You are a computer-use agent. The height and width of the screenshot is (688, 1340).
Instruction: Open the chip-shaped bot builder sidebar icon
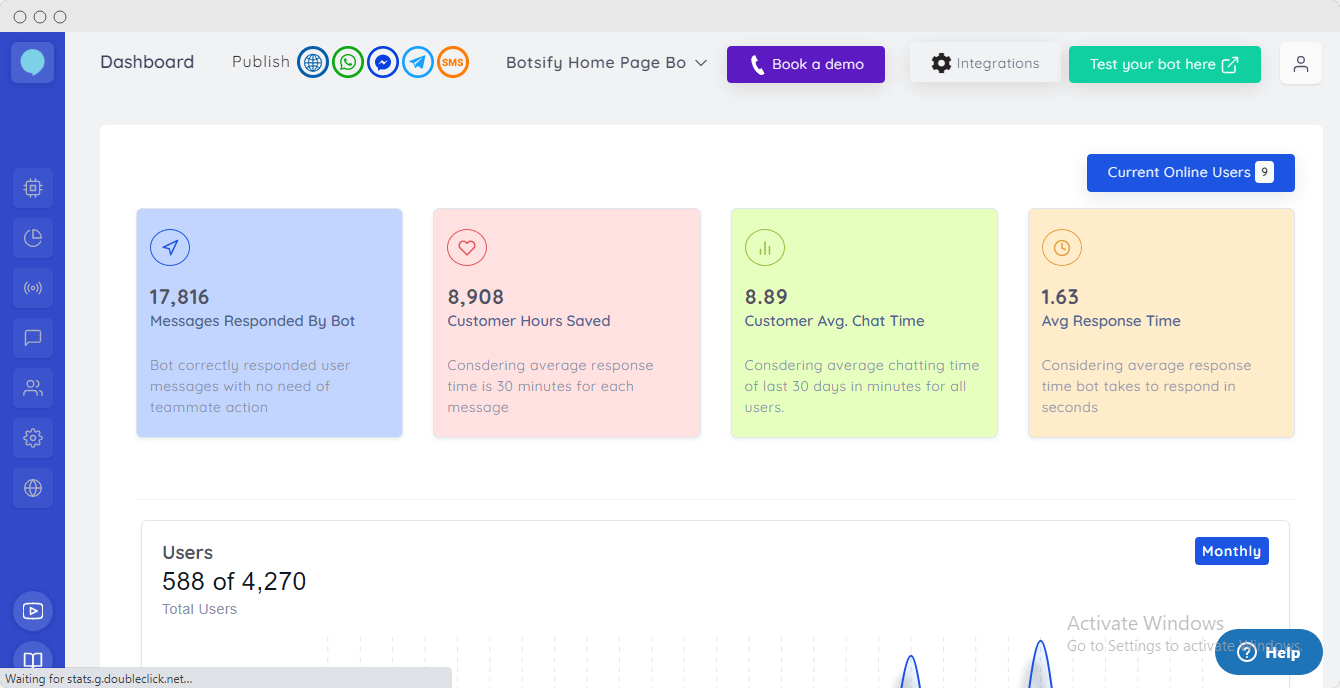click(x=33, y=188)
